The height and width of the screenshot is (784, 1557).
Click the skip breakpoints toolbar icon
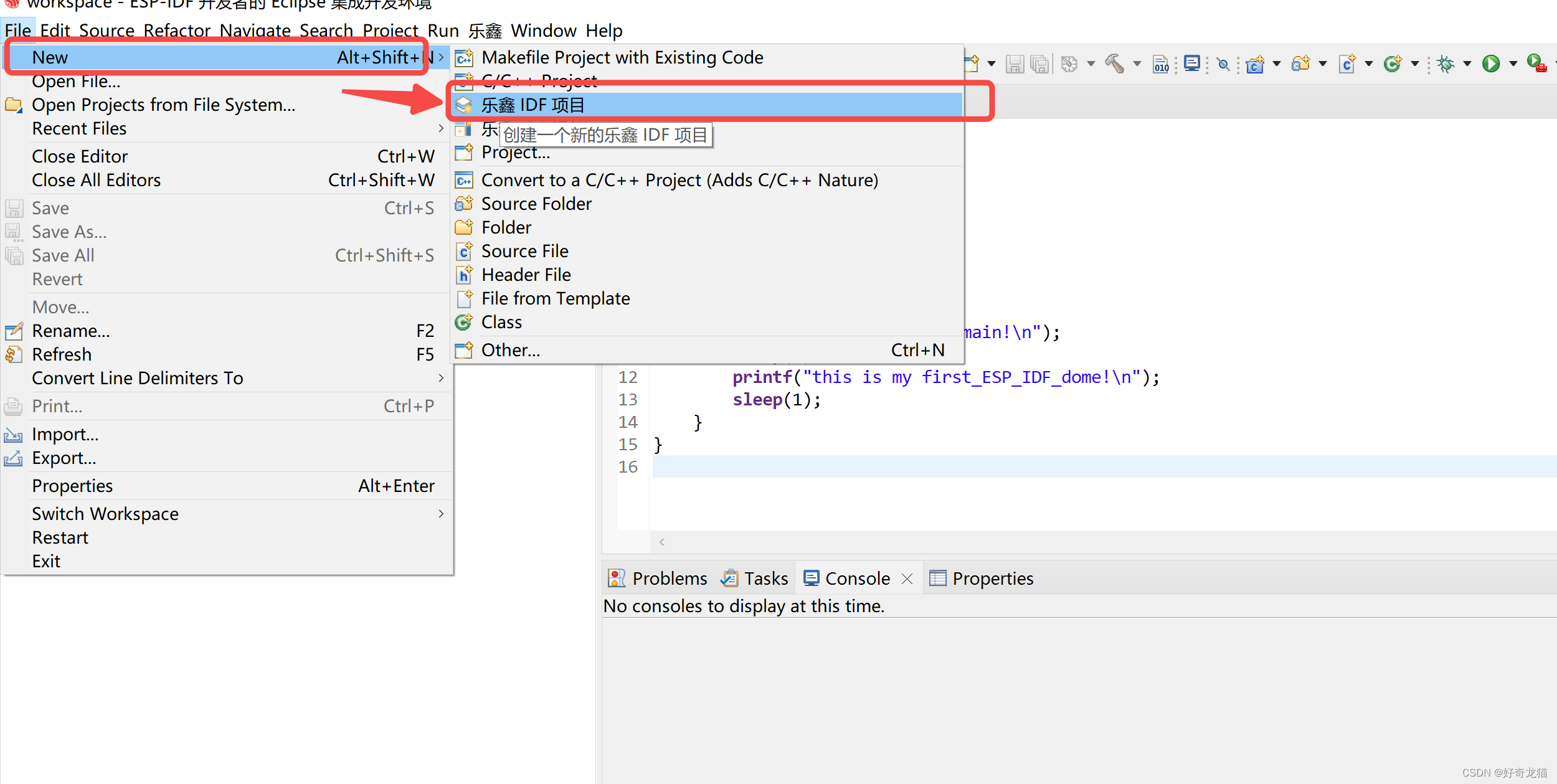[1224, 64]
